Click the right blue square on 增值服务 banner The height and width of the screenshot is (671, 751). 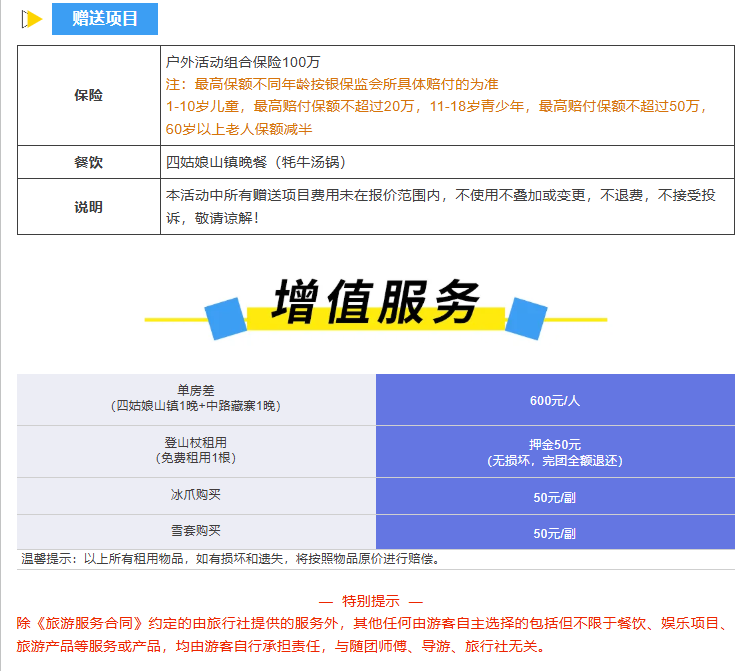pos(525,317)
